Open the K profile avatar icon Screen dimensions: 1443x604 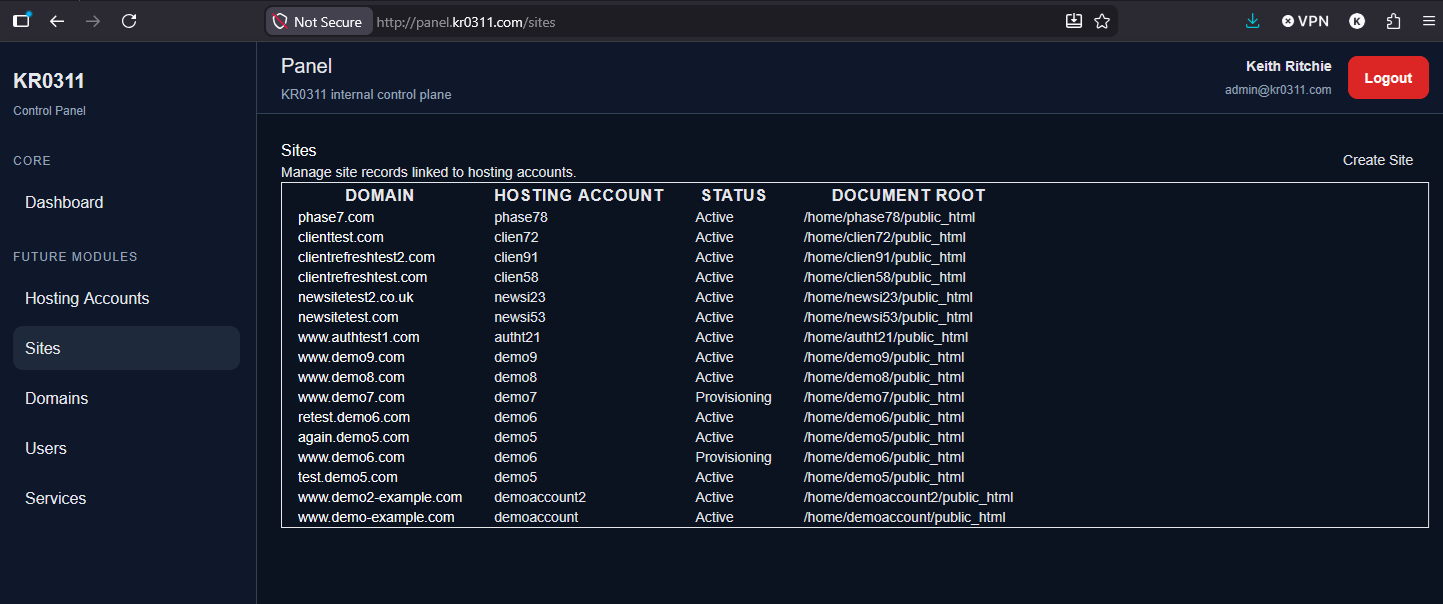(x=1357, y=20)
